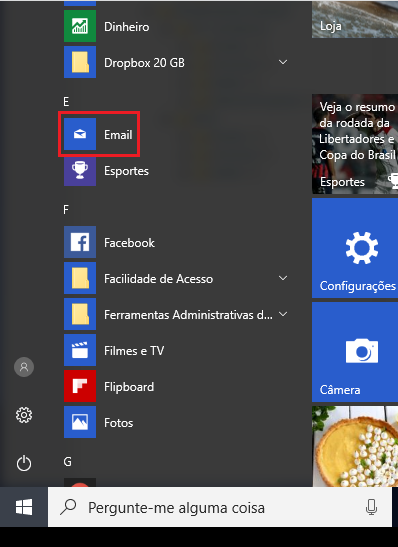This screenshot has height=547, width=398.
Task: Expand the Dropbox 20 GB folder chevron
Action: [x=283, y=62]
